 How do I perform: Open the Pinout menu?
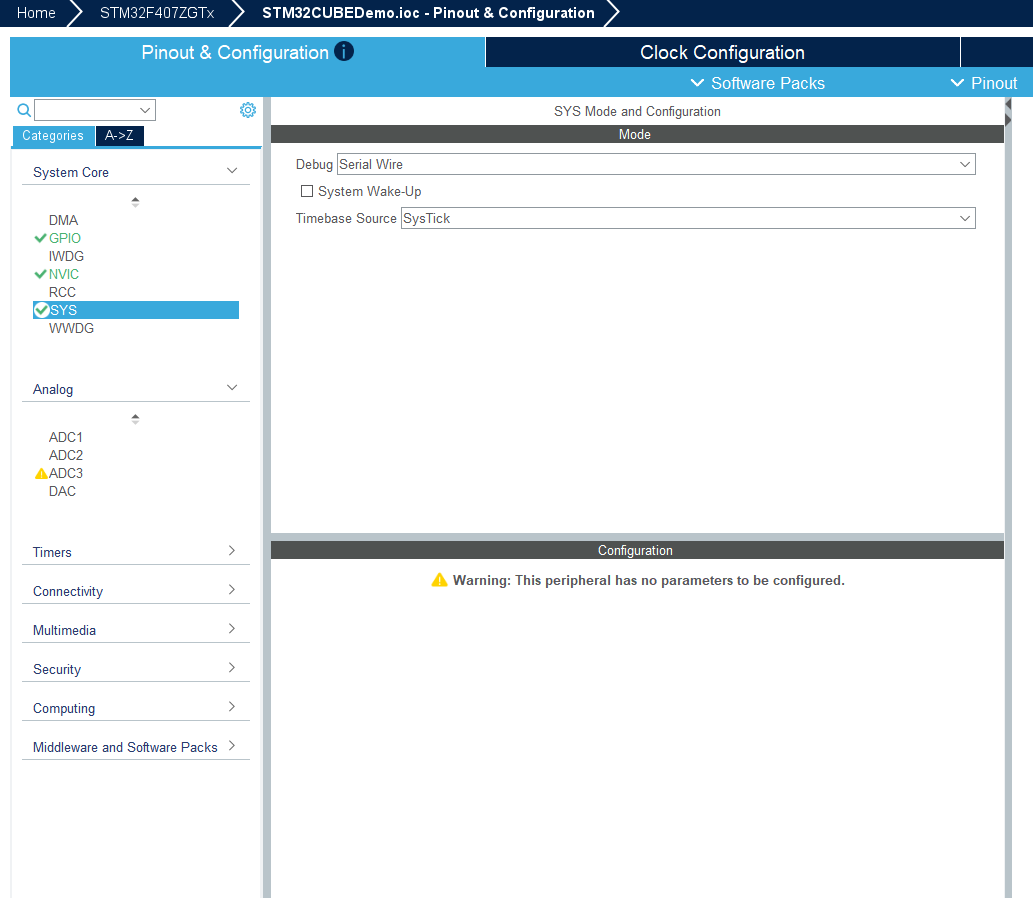click(984, 83)
